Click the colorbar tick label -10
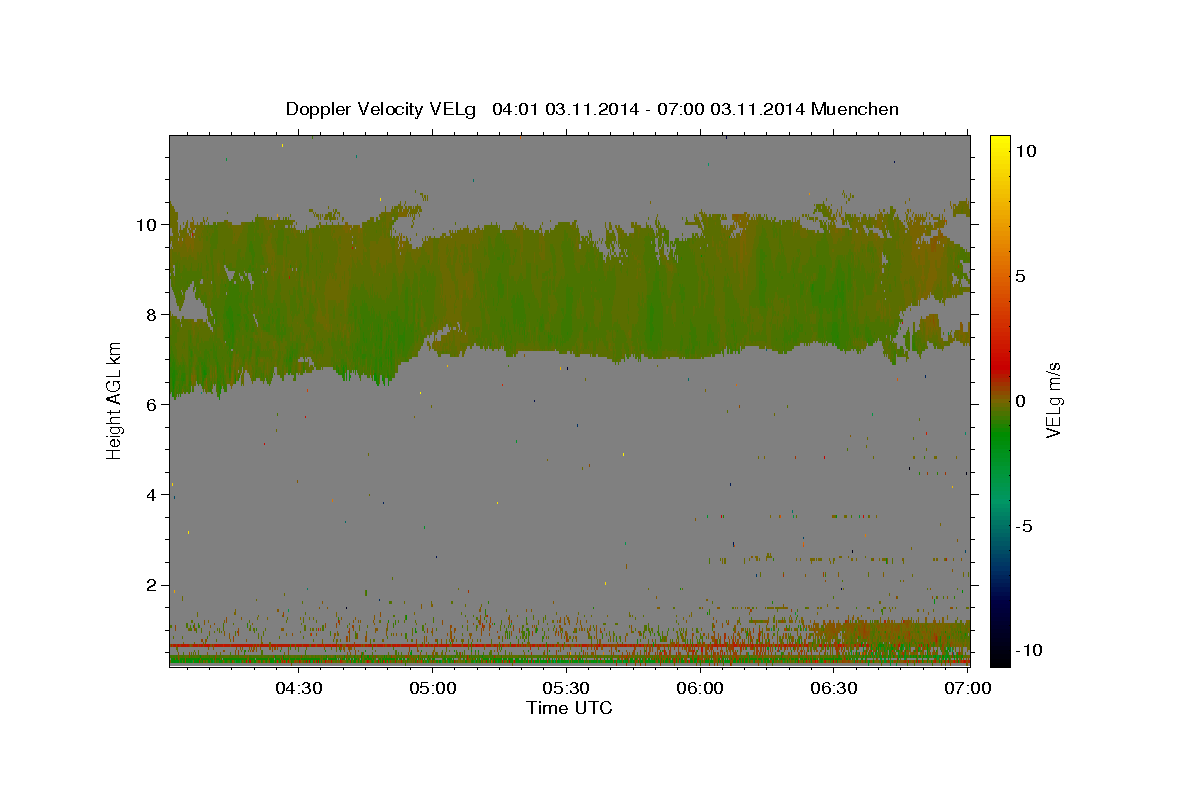1200x800 pixels. (1028, 651)
